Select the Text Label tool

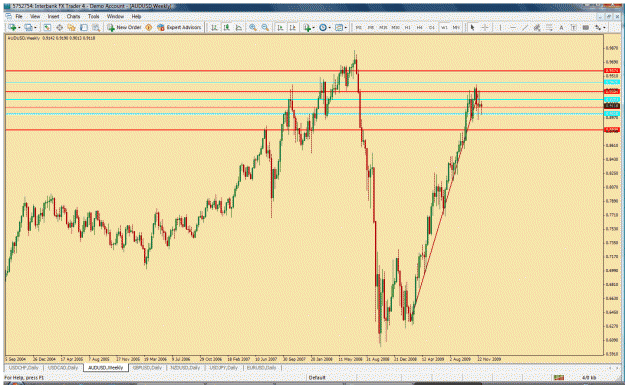point(573,28)
